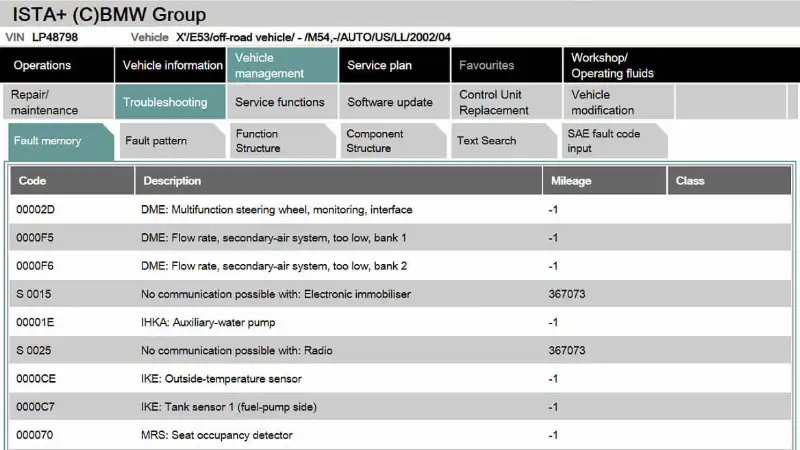This screenshot has height=450, width=800.
Task: Click 'IKE: Tank sensor 1 (fuel-pump side)'
Action: [x=229, y=407]
